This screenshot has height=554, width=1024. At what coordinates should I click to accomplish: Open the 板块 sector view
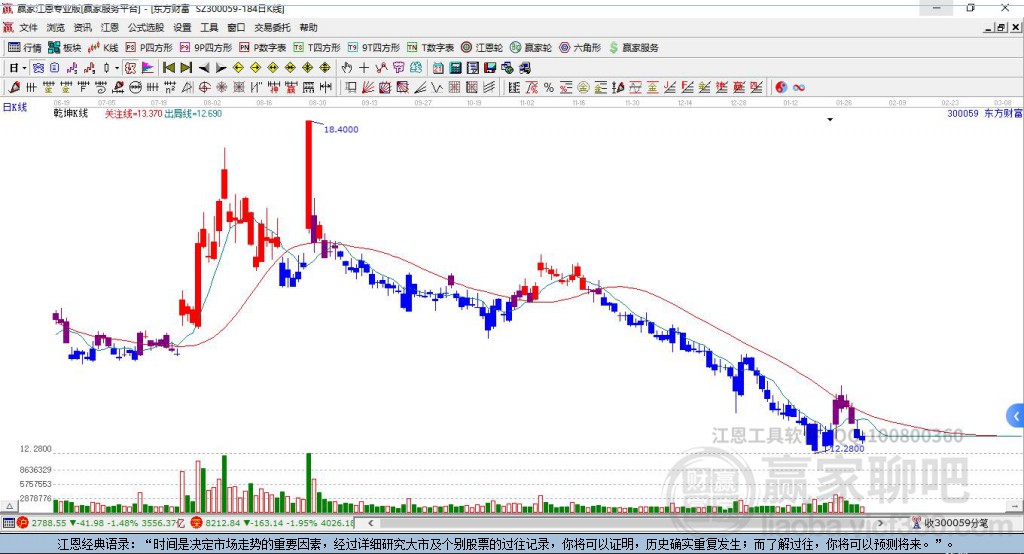point(65,48)
